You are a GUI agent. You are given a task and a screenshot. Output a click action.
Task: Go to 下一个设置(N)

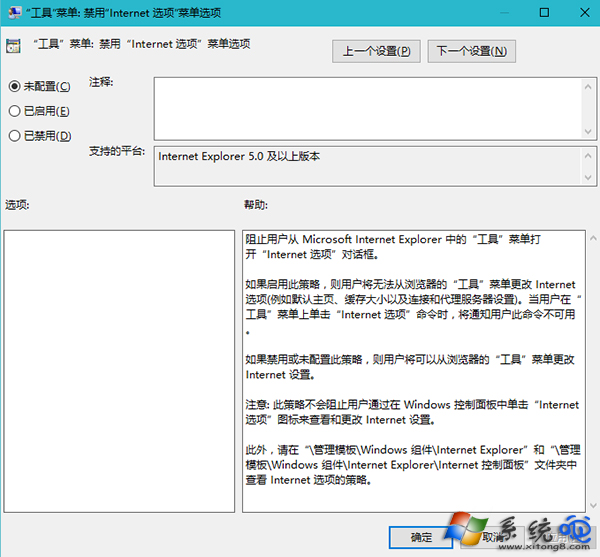tap(471, 51)
